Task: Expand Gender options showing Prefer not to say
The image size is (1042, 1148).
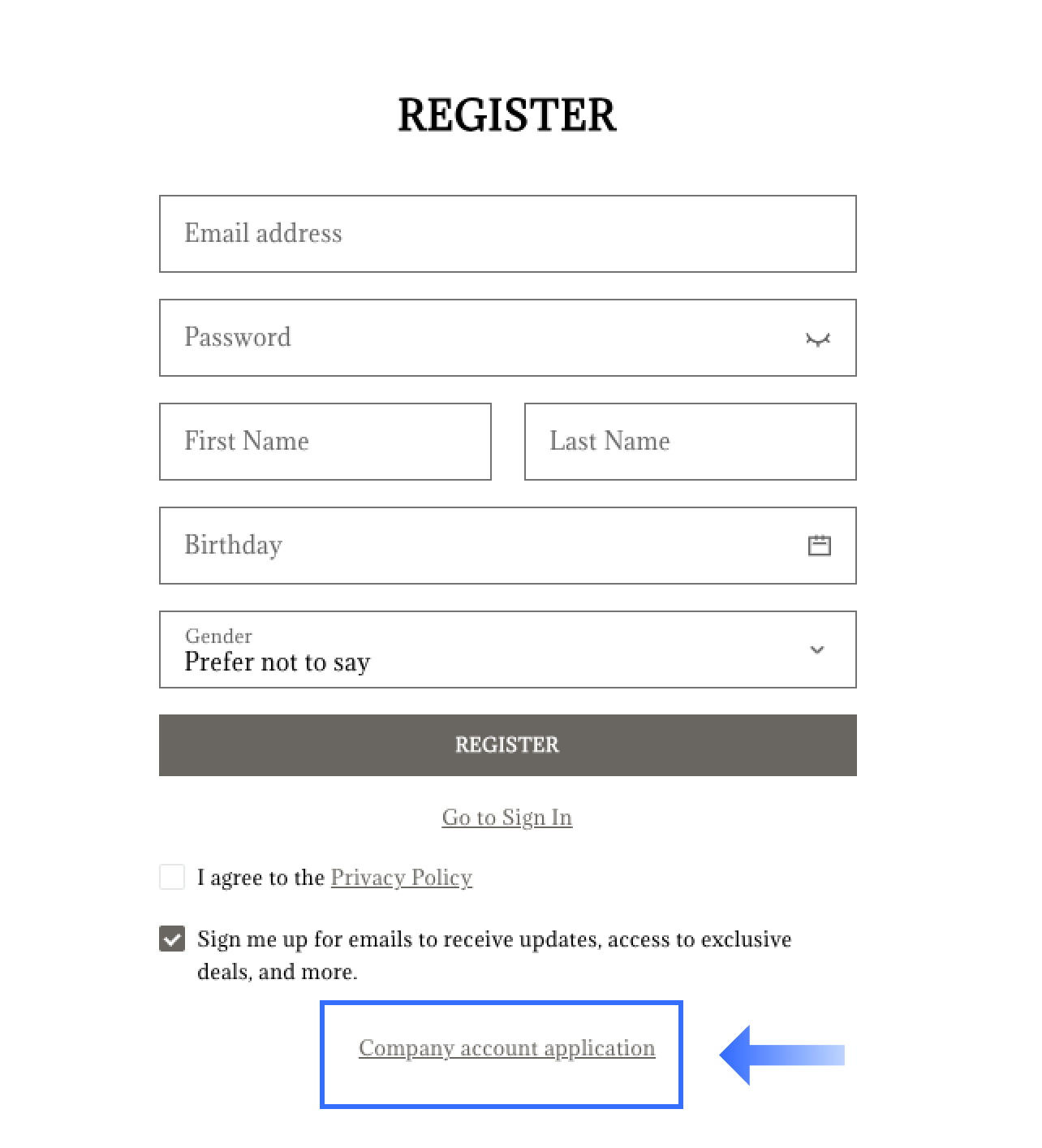Action: tap(817, 650)
